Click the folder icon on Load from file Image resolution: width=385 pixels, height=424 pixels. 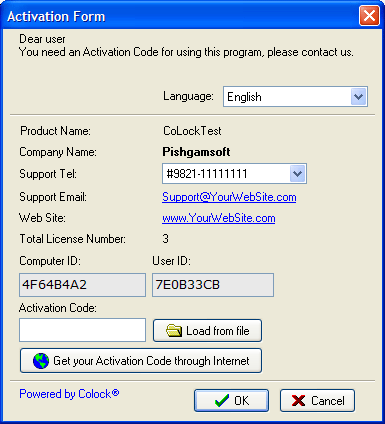click(174, 331)
